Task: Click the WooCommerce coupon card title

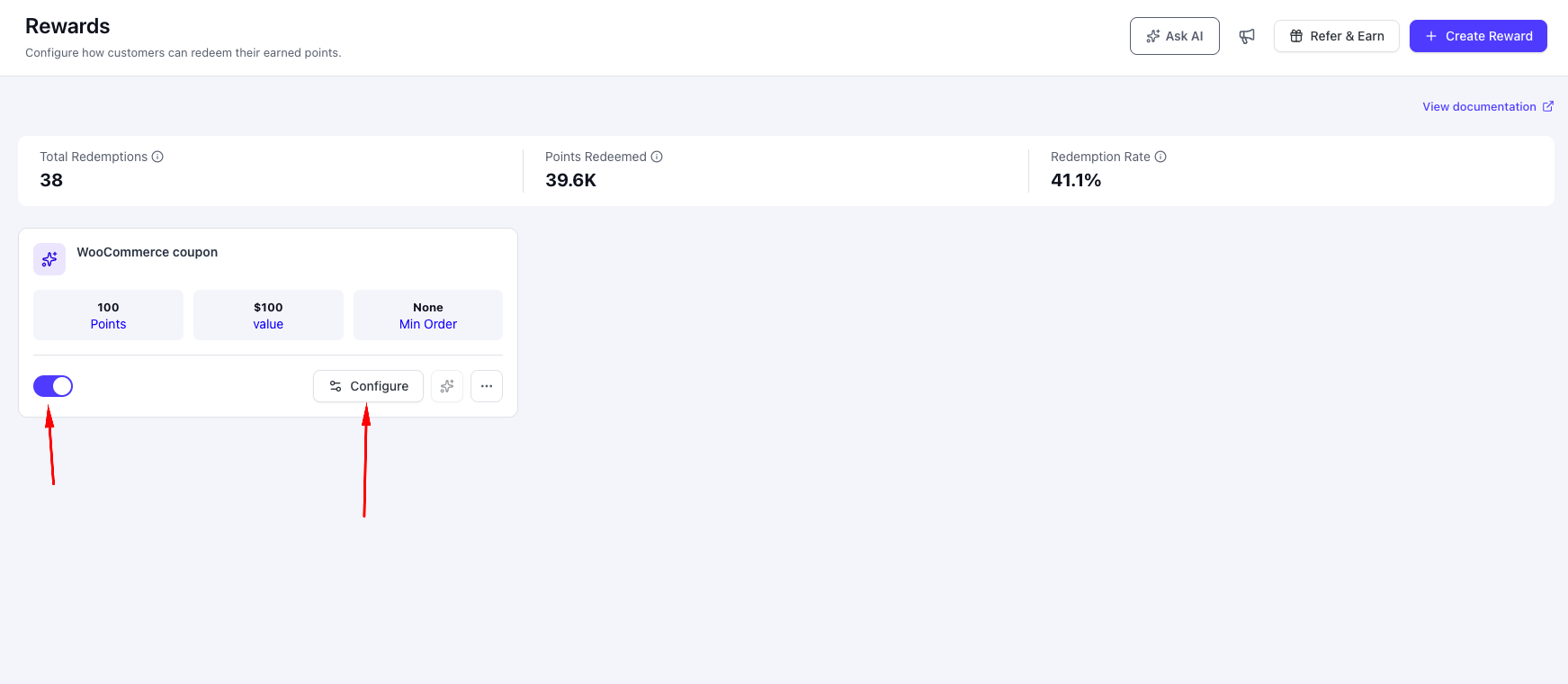Action: [x=148, y=252]
